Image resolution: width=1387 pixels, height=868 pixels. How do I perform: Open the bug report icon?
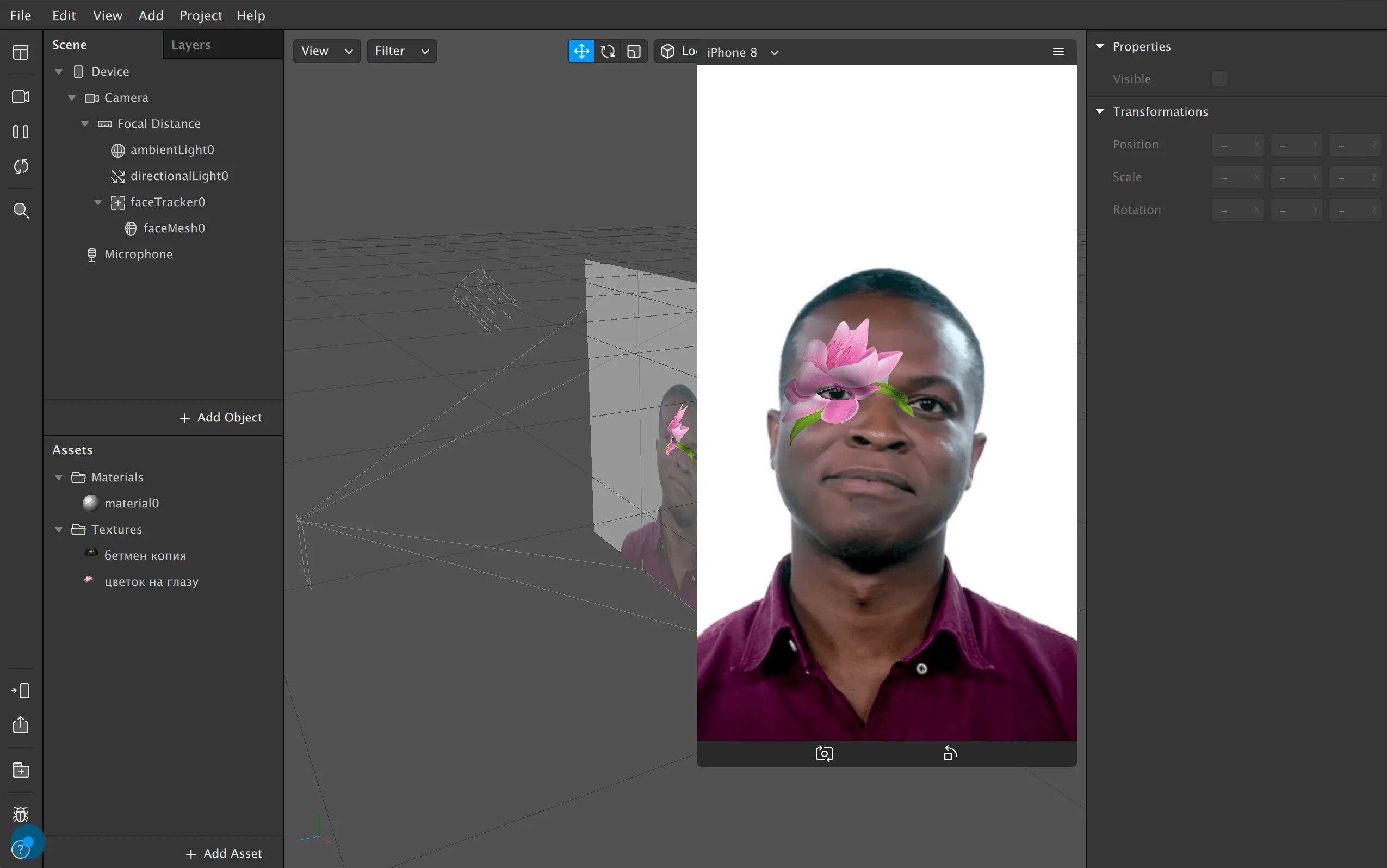[21, 814]
